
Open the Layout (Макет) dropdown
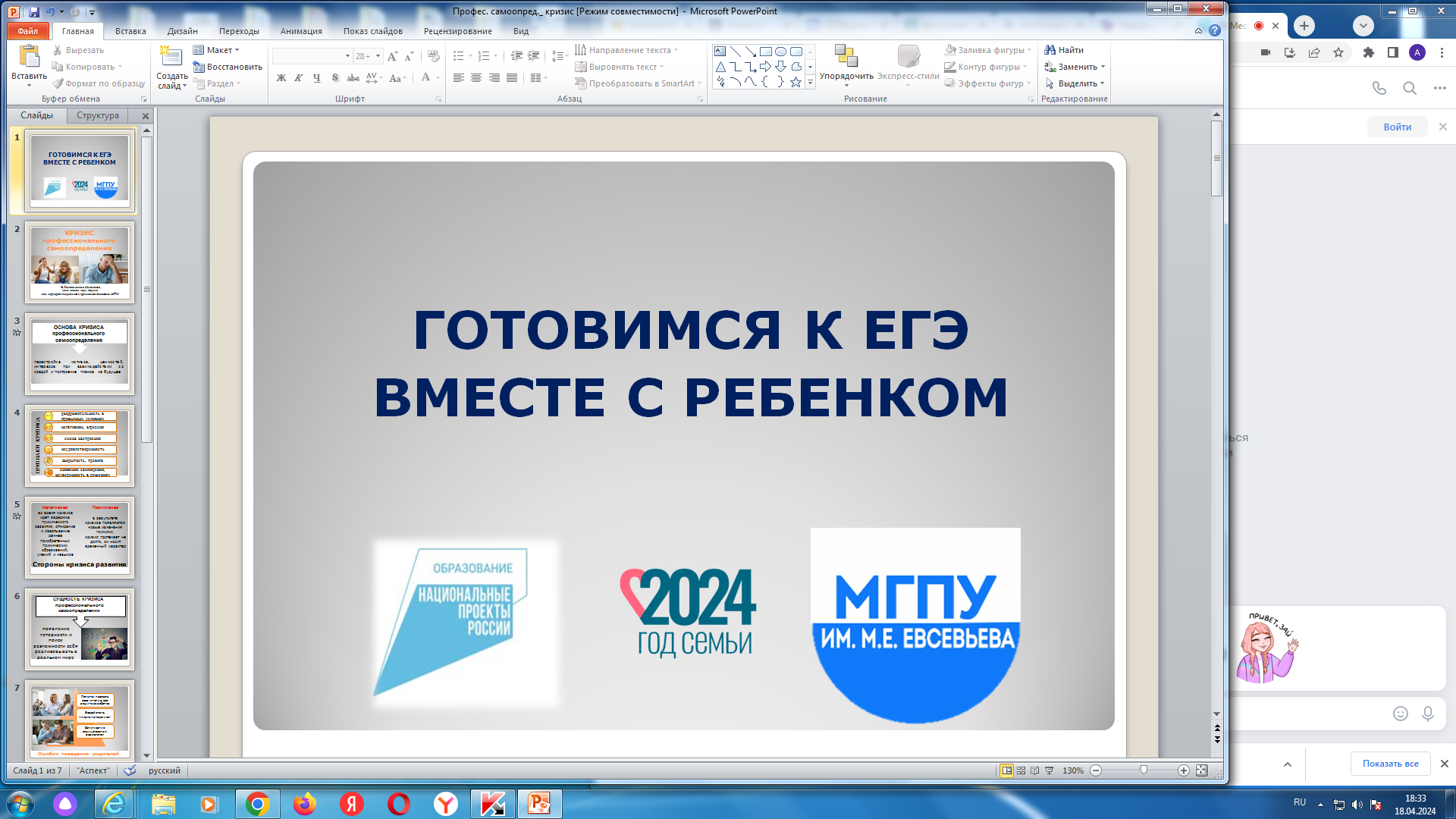(219, 50)
